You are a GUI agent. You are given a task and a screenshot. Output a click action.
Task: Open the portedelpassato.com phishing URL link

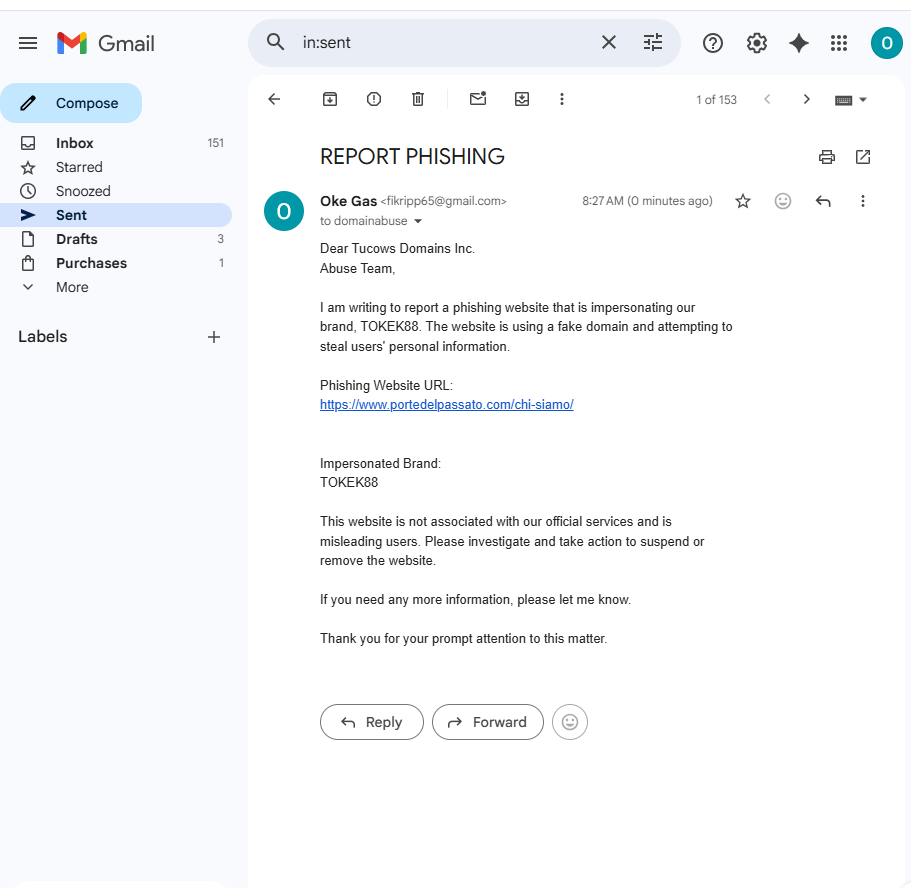coord(446,404)
